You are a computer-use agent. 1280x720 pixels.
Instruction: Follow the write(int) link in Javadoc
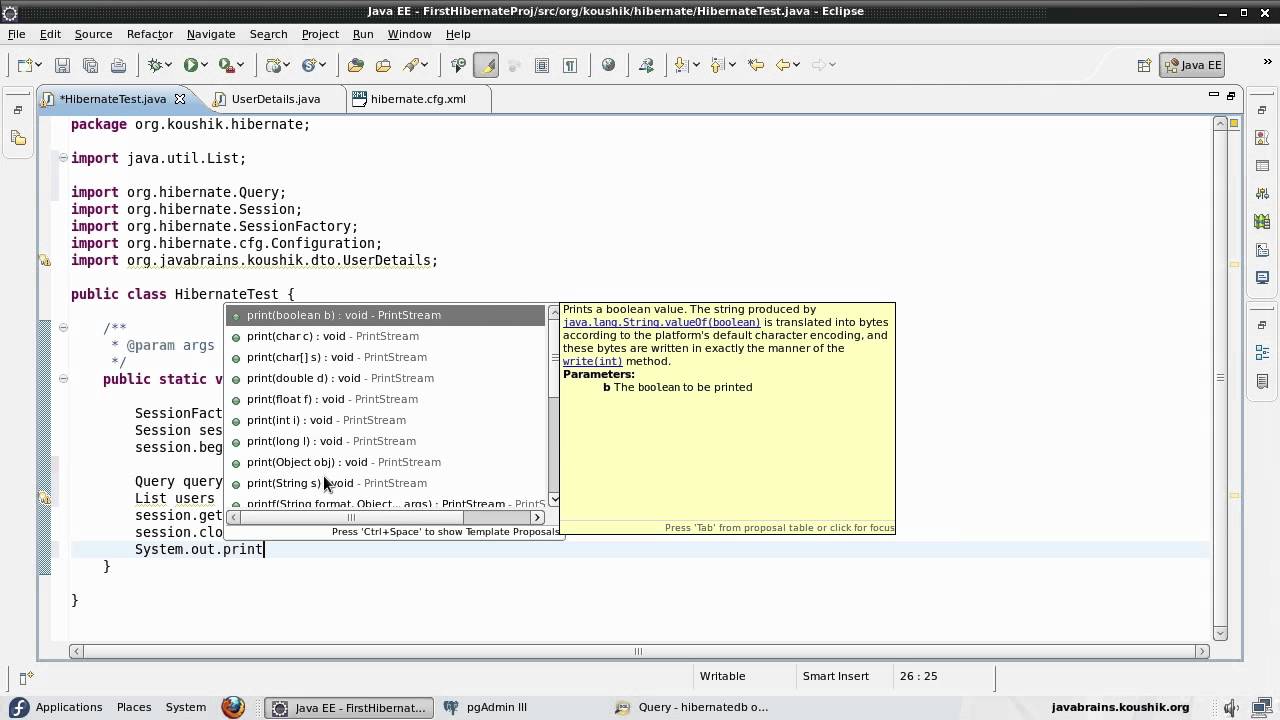[x=592, y=361]
